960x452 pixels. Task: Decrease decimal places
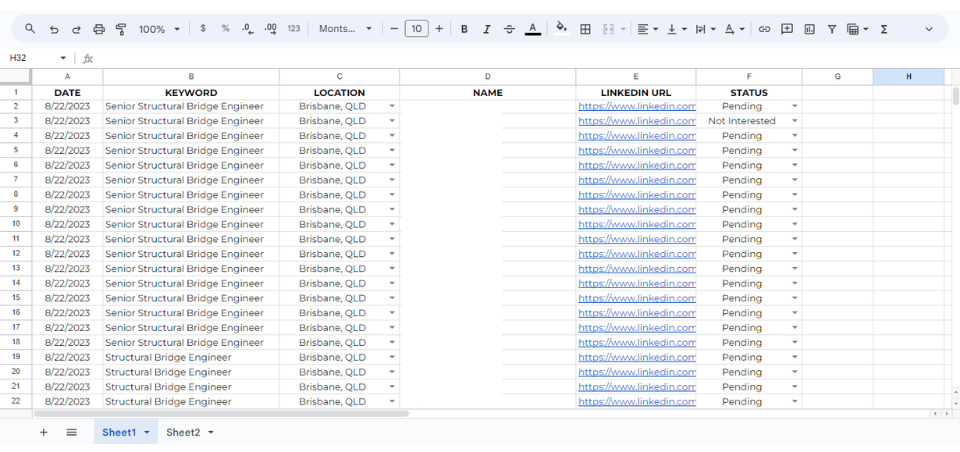(248, 29)
